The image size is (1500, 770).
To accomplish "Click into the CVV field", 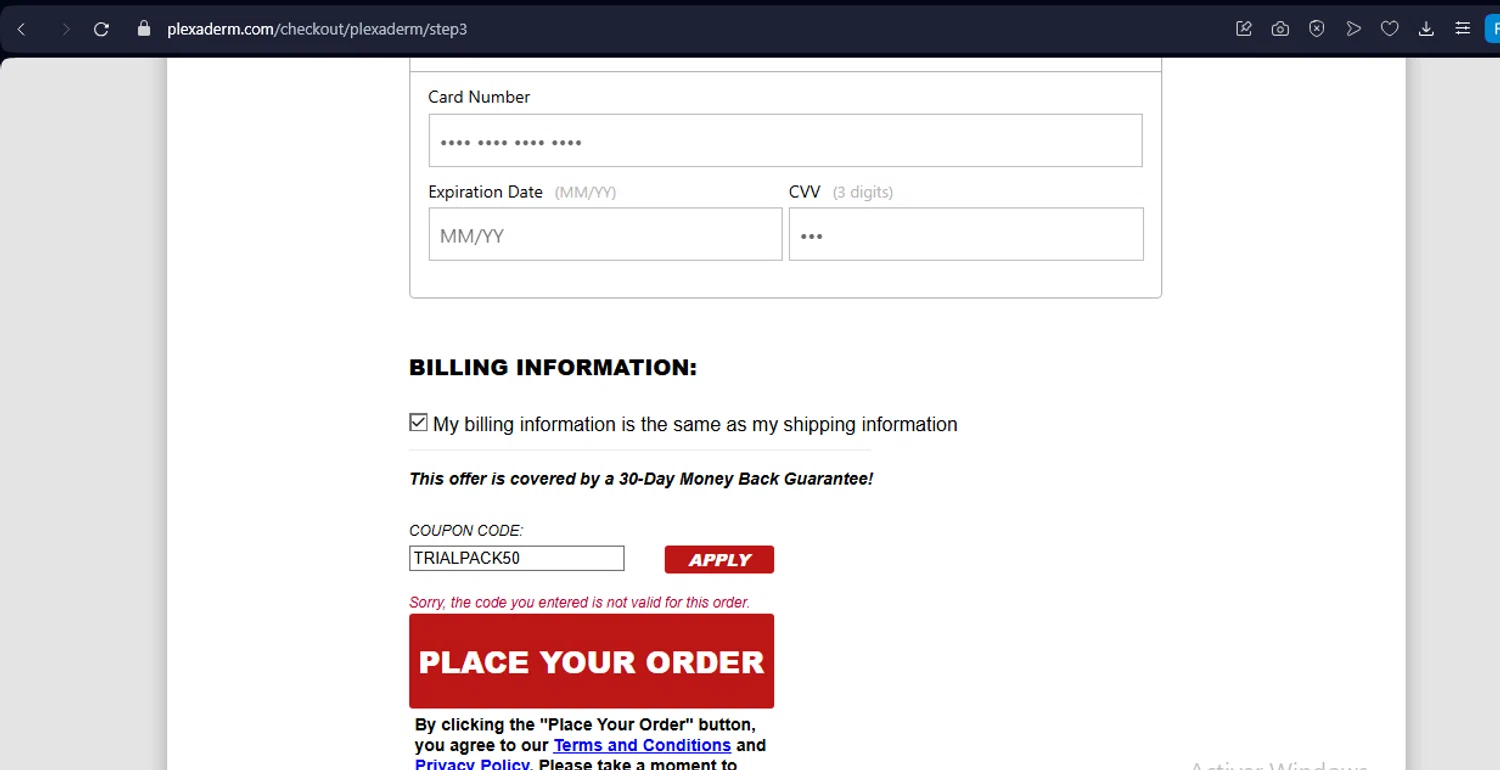I will click(965, 235).
